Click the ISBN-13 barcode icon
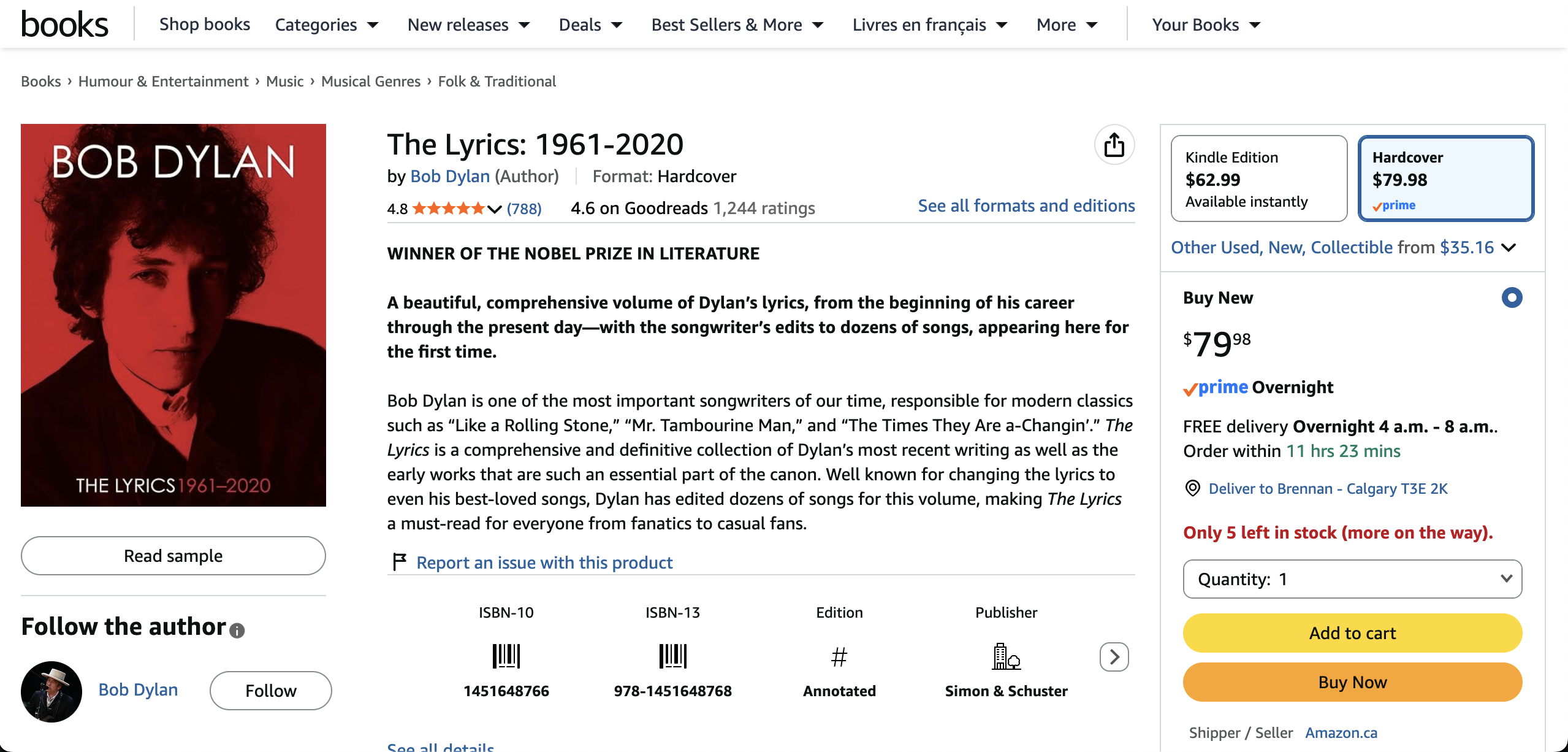Viewport: 1568px width, 752px height. 673,656
